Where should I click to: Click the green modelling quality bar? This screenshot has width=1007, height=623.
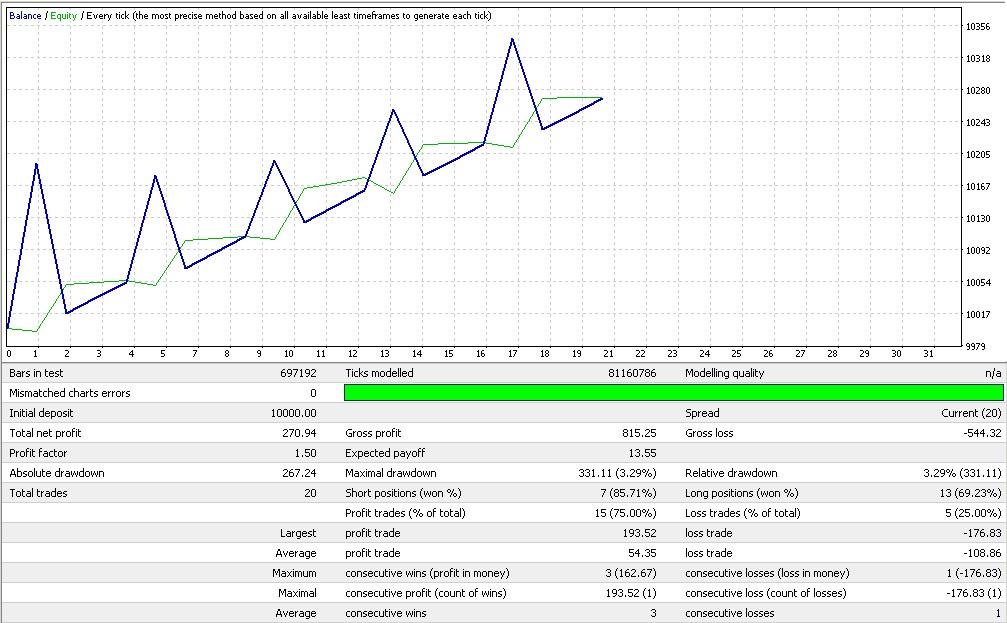(673, 393)
